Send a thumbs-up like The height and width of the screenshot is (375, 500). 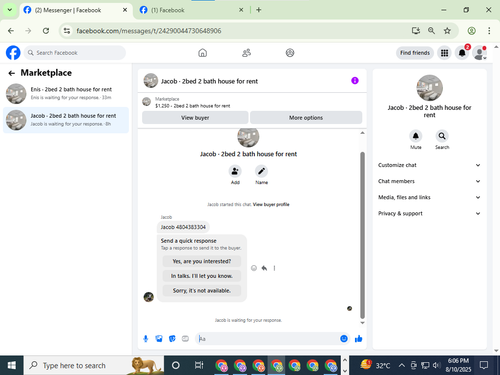click(x=359, y=339)
